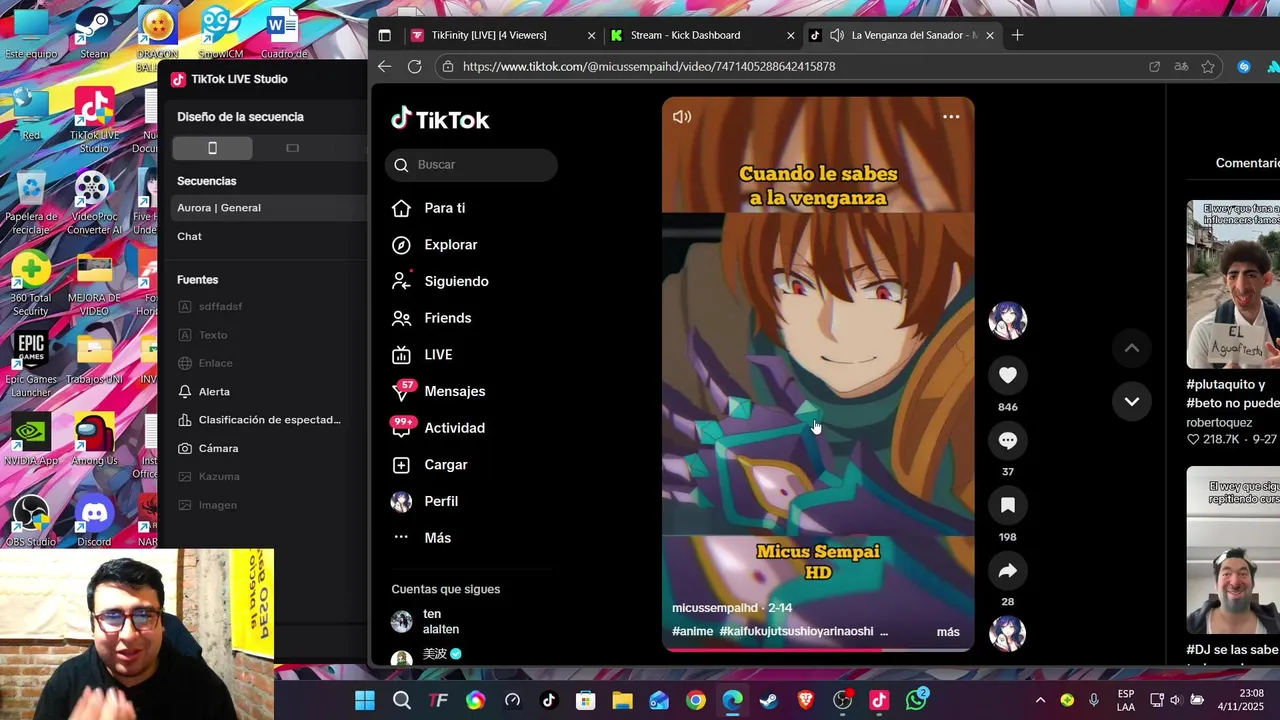Open the browser tab actions menu icon
The height and width of the screenshot is (720, 1280).
click(384, 35)
